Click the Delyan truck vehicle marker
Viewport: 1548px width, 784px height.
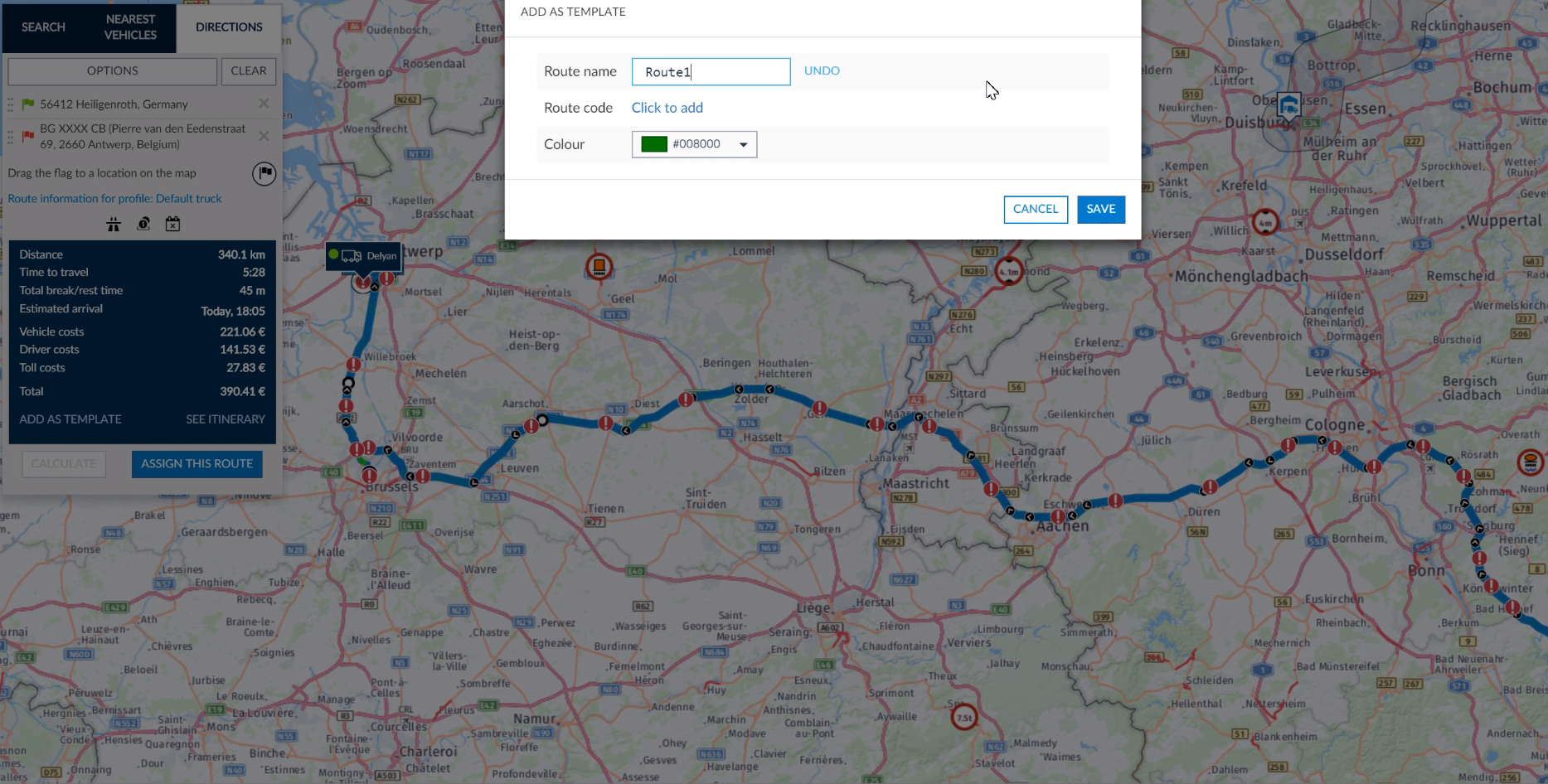[364, 256]
